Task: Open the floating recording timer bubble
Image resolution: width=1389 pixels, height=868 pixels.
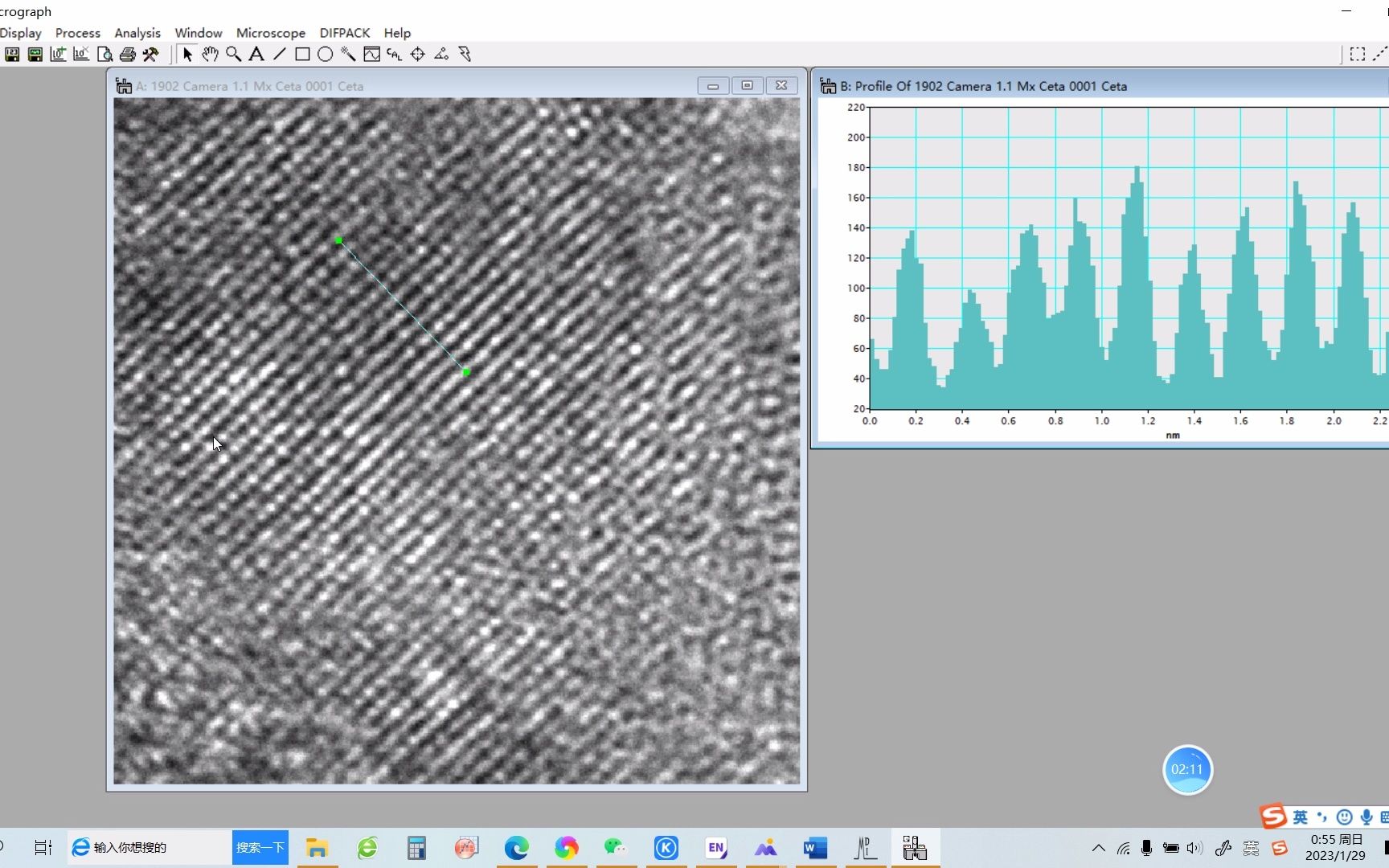Action: tap(1187, 769)
